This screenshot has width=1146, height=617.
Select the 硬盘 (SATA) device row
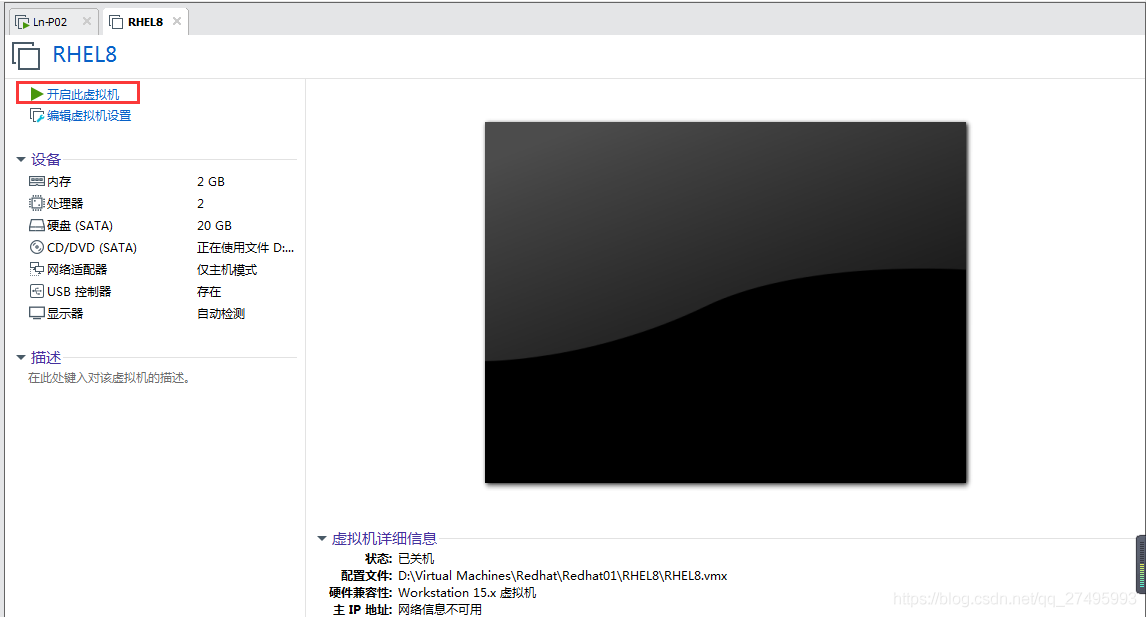pos(162,225)
